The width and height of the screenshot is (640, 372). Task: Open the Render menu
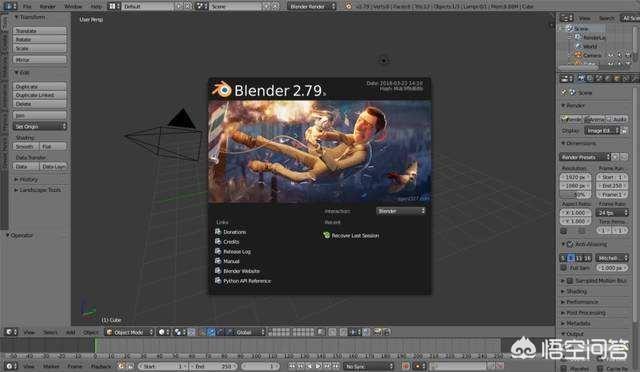click(x=47, y=7)
